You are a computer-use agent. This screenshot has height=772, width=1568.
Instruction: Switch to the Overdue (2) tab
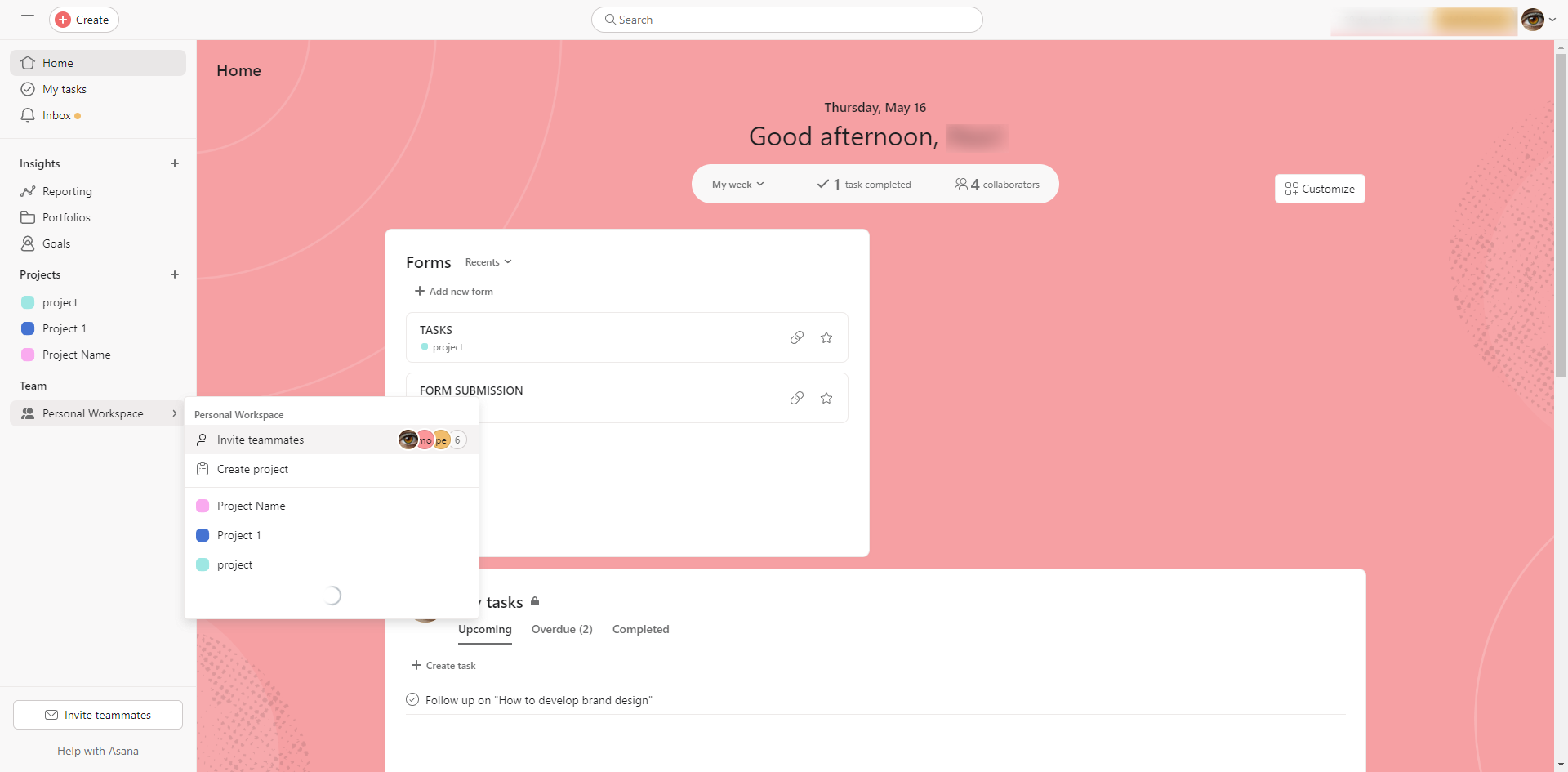tap(562, 629)
